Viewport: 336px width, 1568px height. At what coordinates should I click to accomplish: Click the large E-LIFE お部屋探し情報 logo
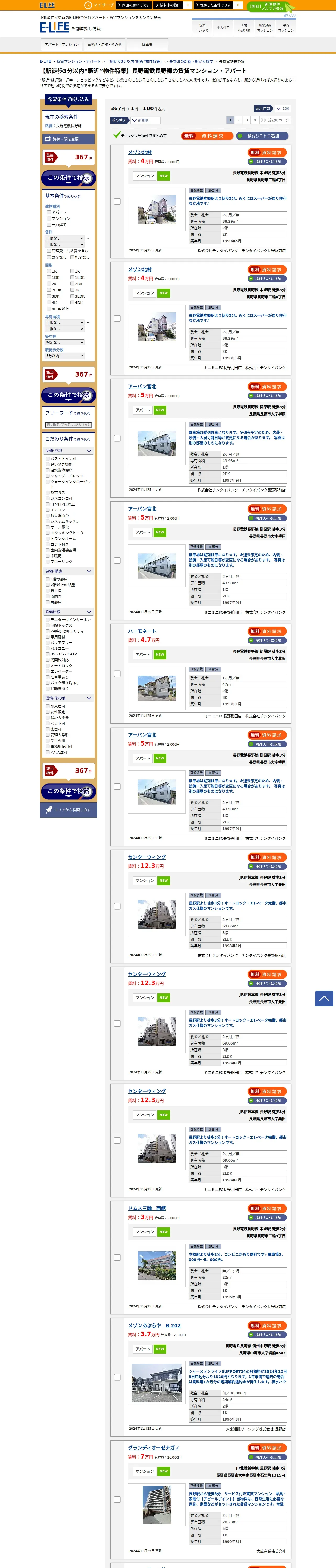(x=70, y=27)
